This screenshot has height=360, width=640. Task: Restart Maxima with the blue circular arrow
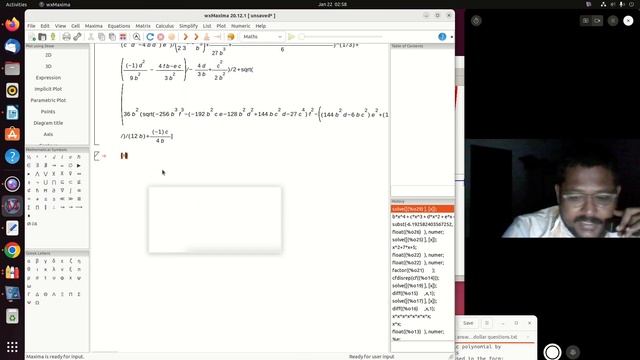150,37
